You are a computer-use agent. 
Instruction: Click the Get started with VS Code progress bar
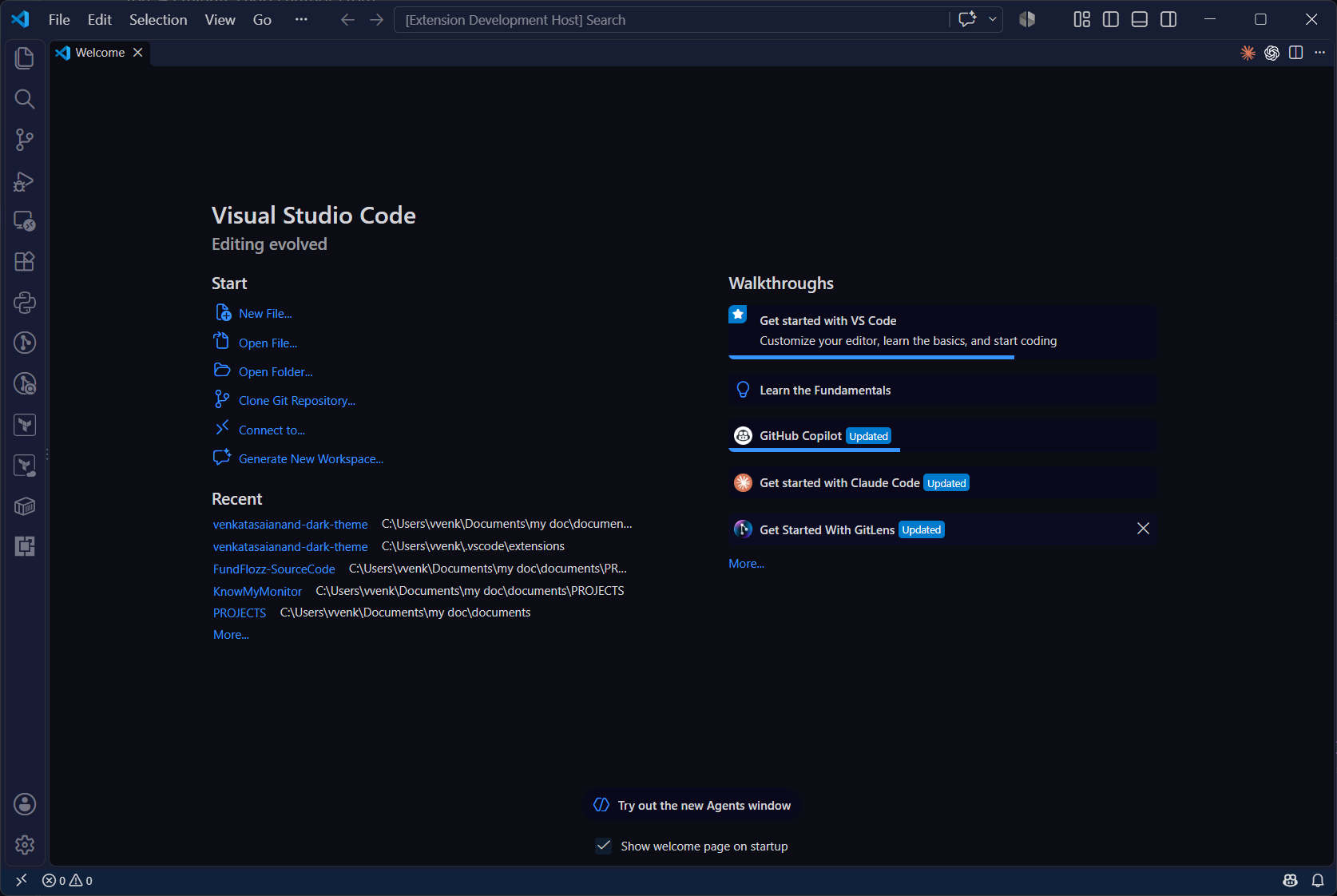[x=871, y=358]
